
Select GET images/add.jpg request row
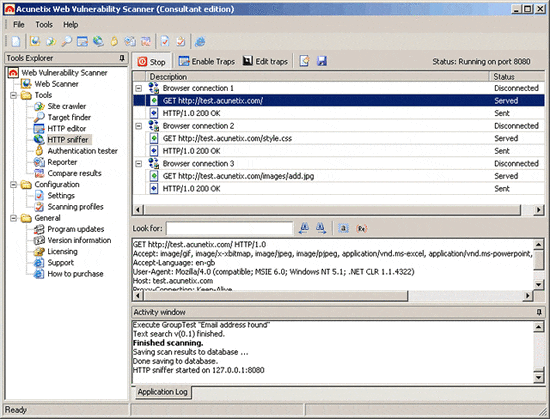(339, 176)
